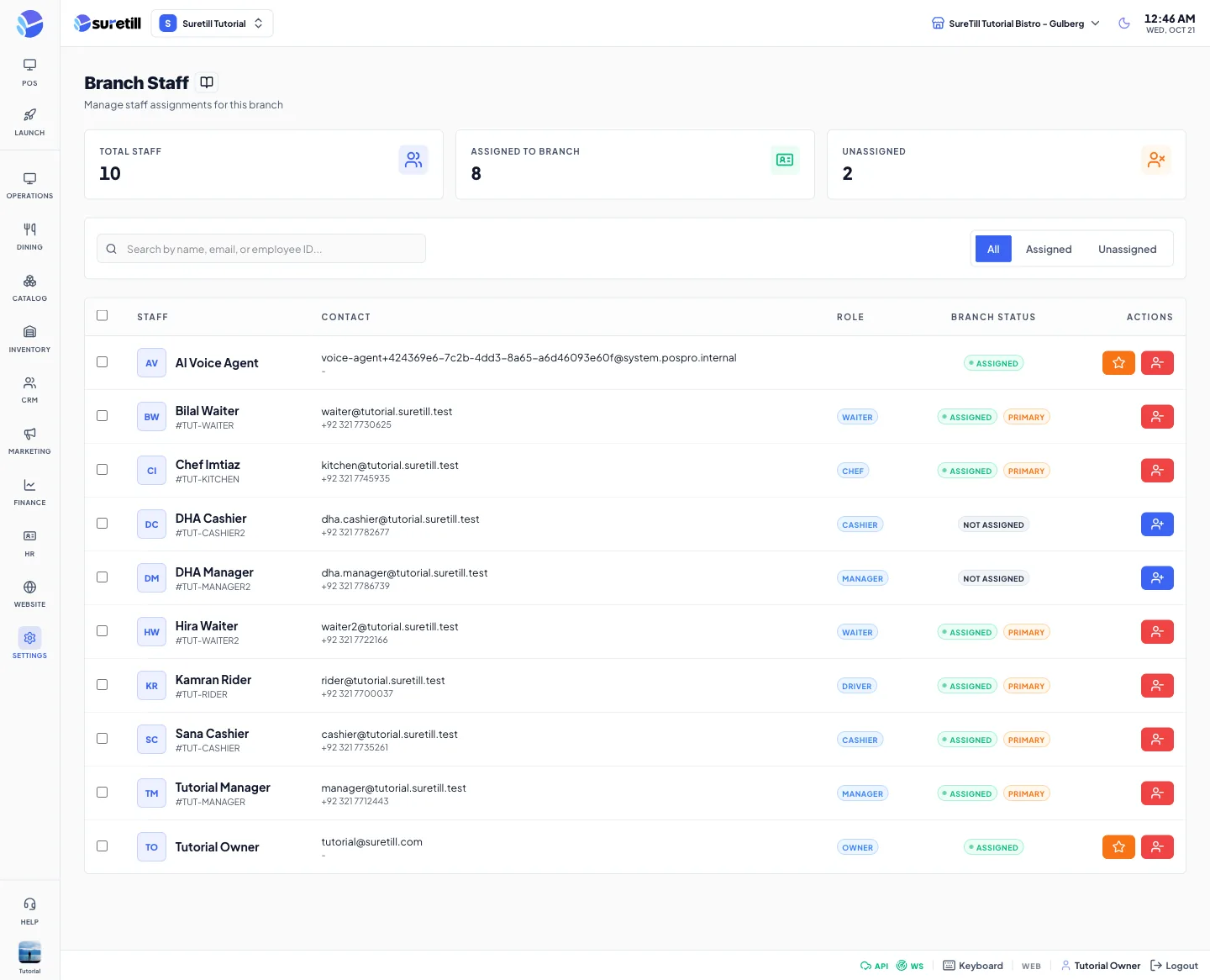1210x980 pixels.
Task: Open the Catalog section in sidebar
Action: (29, 287)
